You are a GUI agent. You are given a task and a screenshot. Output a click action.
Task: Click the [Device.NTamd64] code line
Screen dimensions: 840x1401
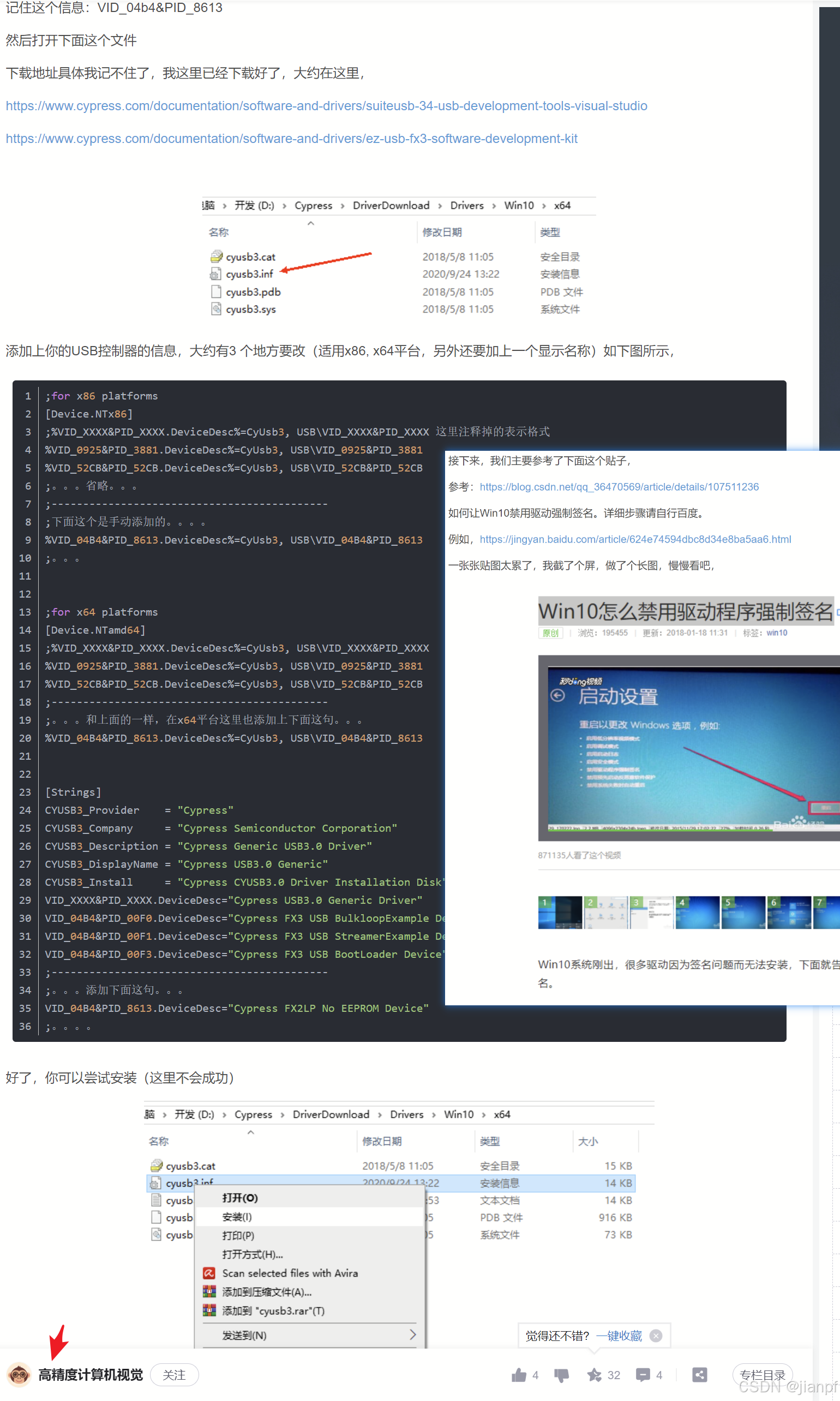[95, 630]
